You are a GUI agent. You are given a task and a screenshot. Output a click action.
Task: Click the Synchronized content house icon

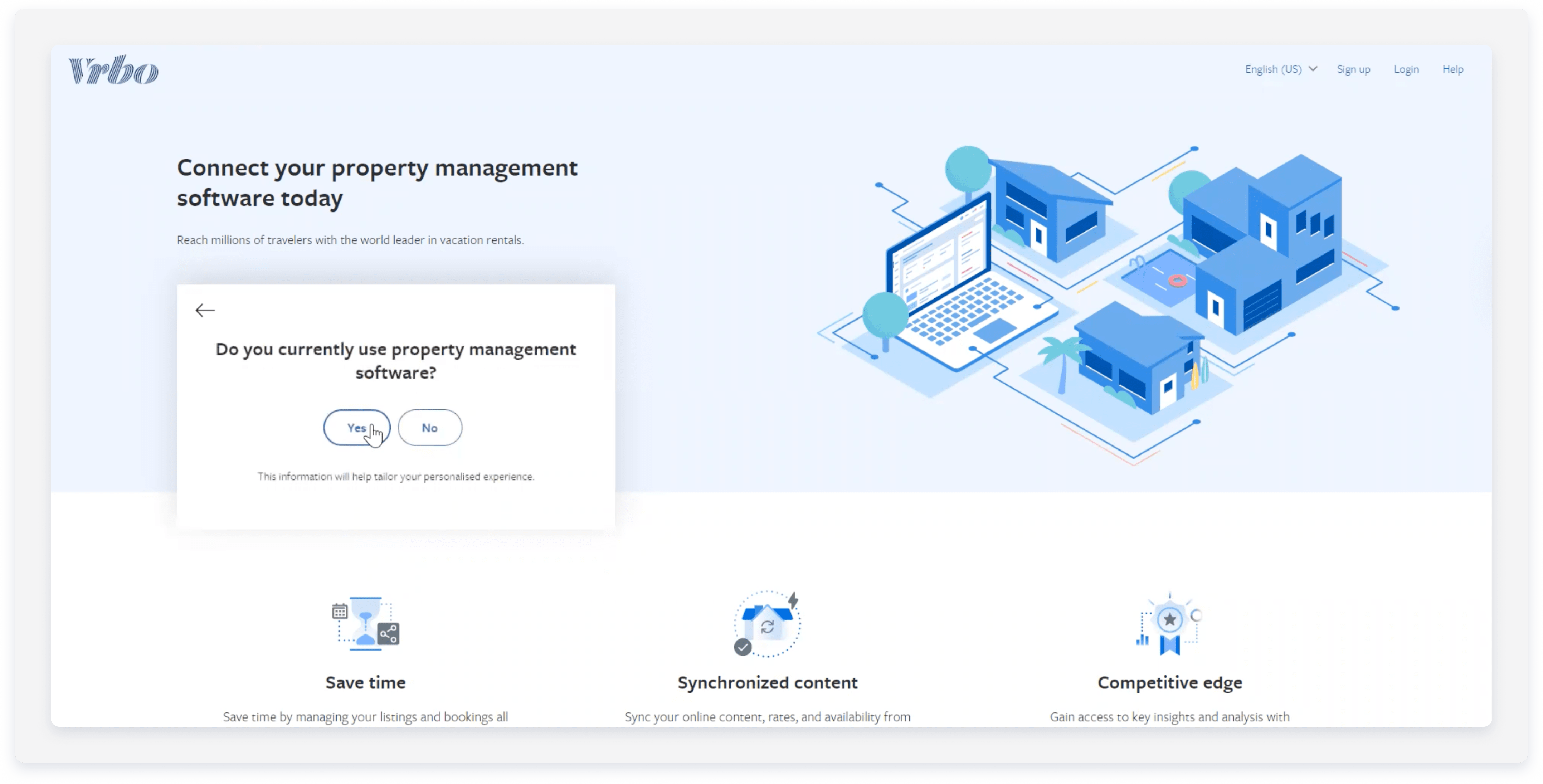(767, 624)
